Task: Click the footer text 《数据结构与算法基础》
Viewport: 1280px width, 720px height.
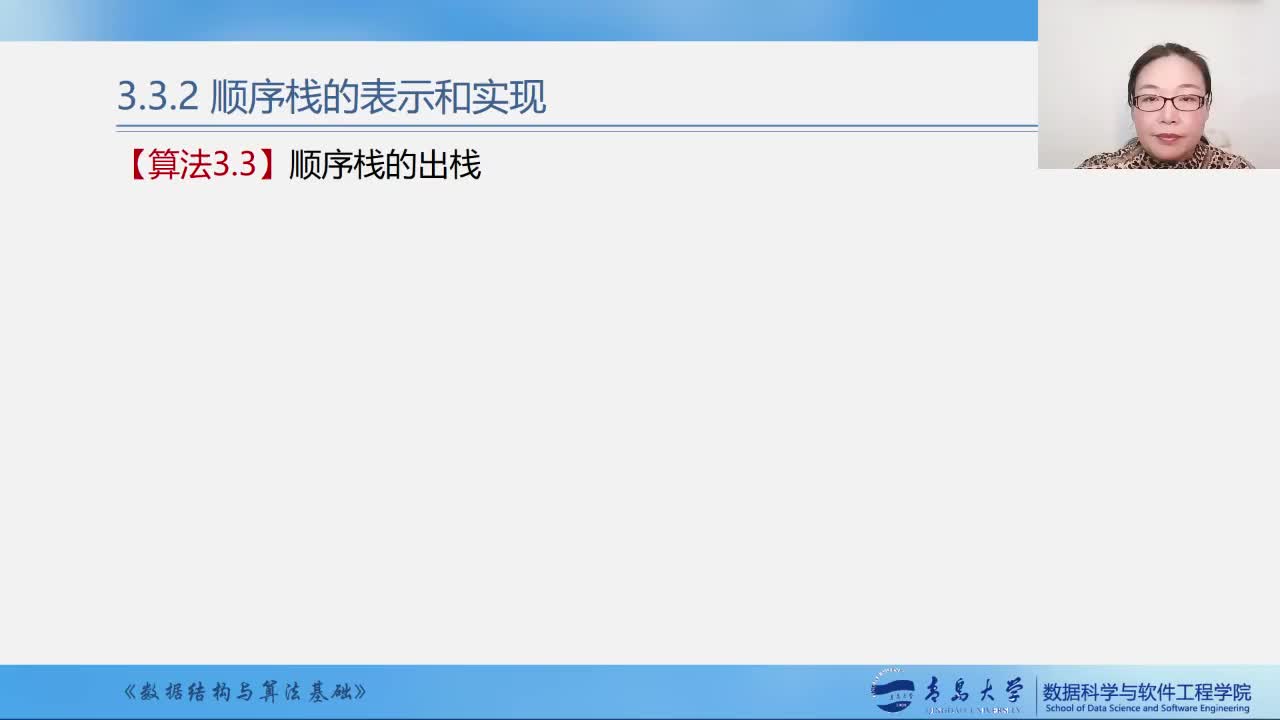Action: click(245, 692)
